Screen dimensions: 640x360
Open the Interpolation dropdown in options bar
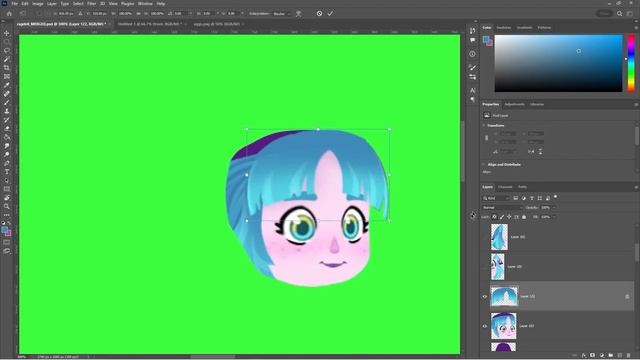click(x=281, y=13)
